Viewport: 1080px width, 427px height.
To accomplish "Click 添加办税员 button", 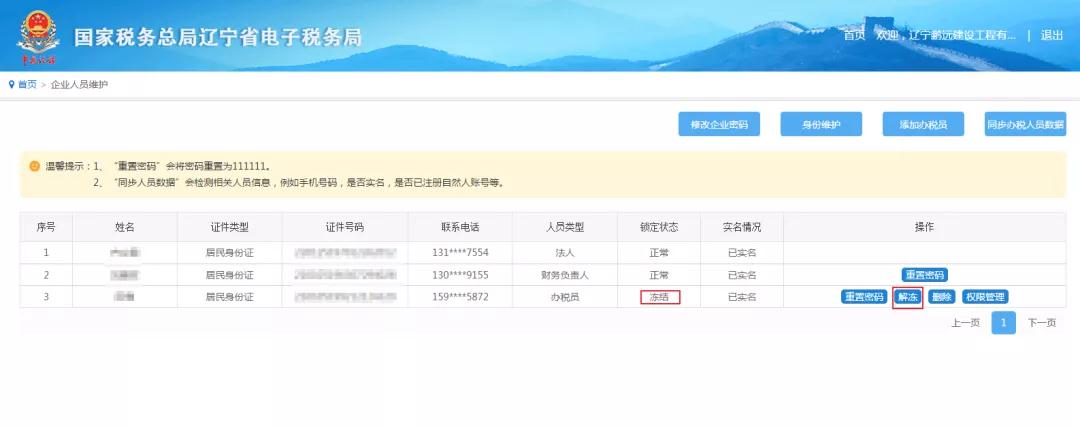I will 923,125.
